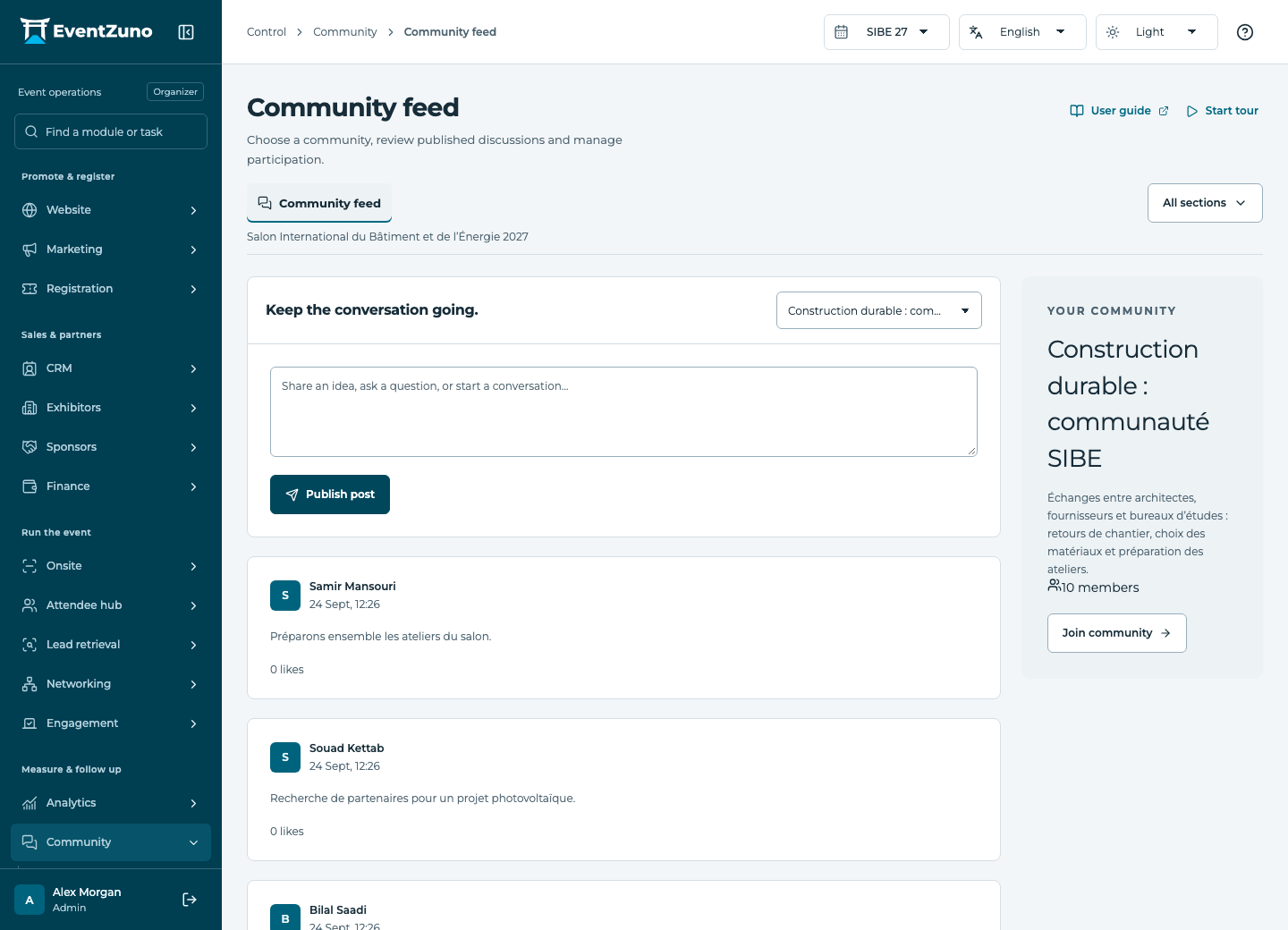This screenshot has width=1288, height=930.
Task: Click the Sponsors handshake icon
Action: (x=30, y=447)
